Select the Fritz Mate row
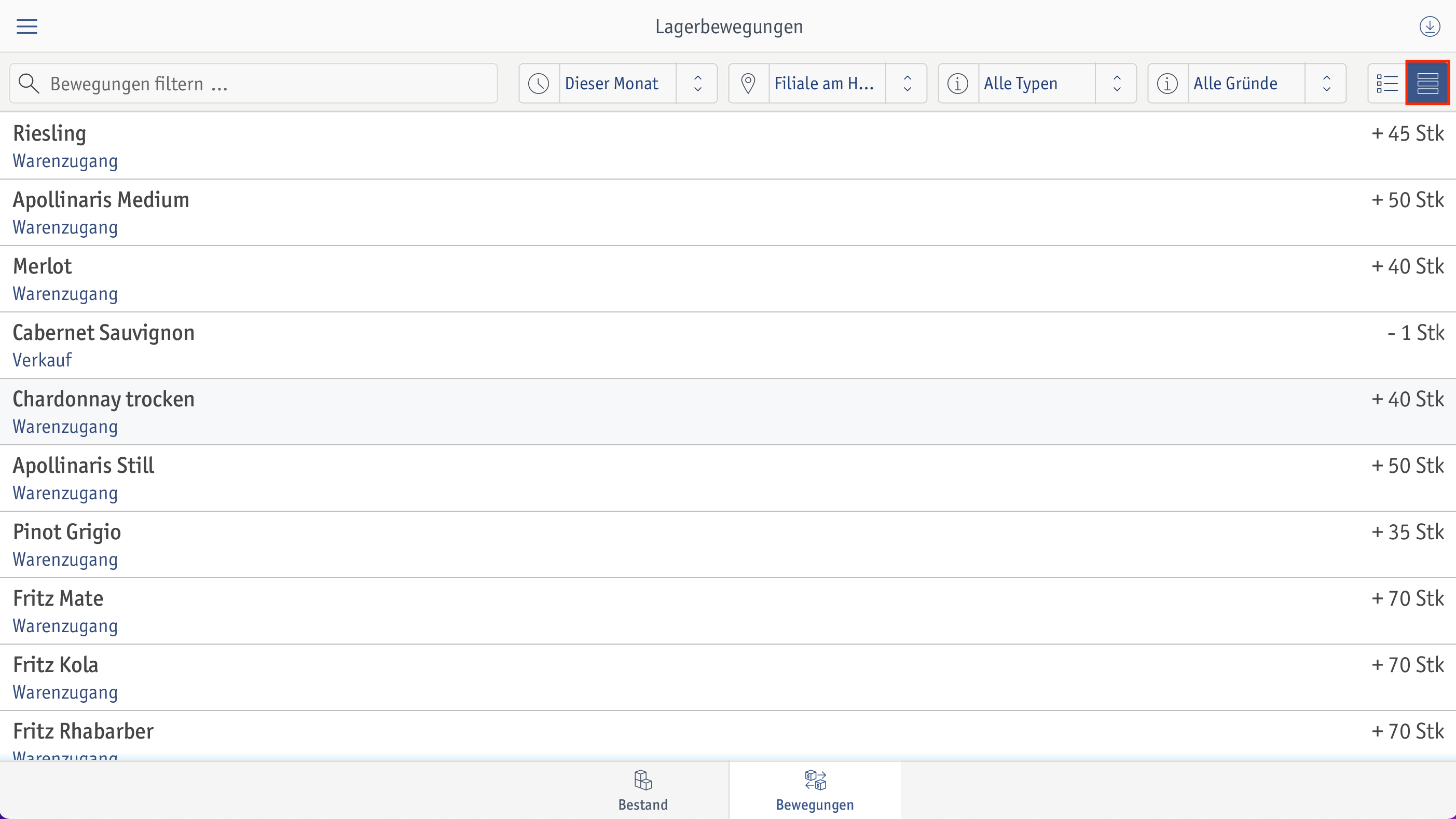Viewport: 1456px width, 819px height. pos(728,611)
